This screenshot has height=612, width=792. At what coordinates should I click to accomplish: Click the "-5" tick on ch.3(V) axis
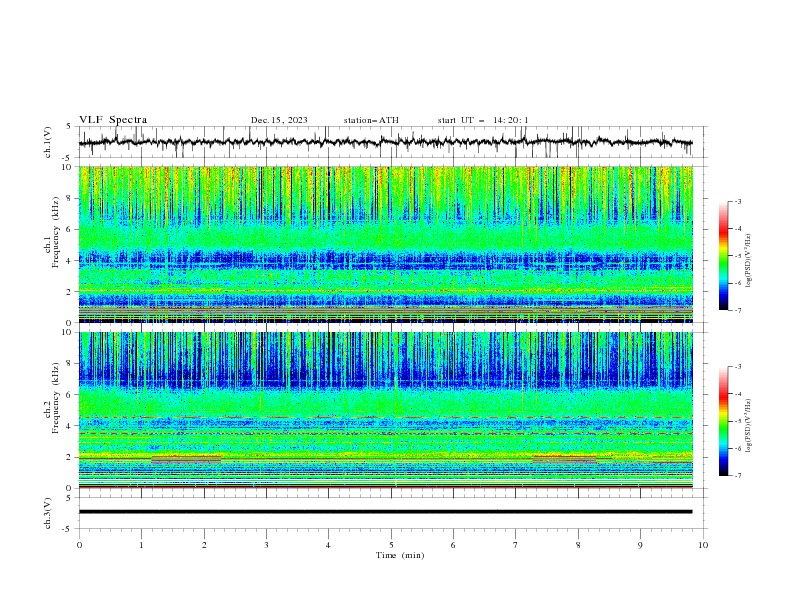[68, 529]
